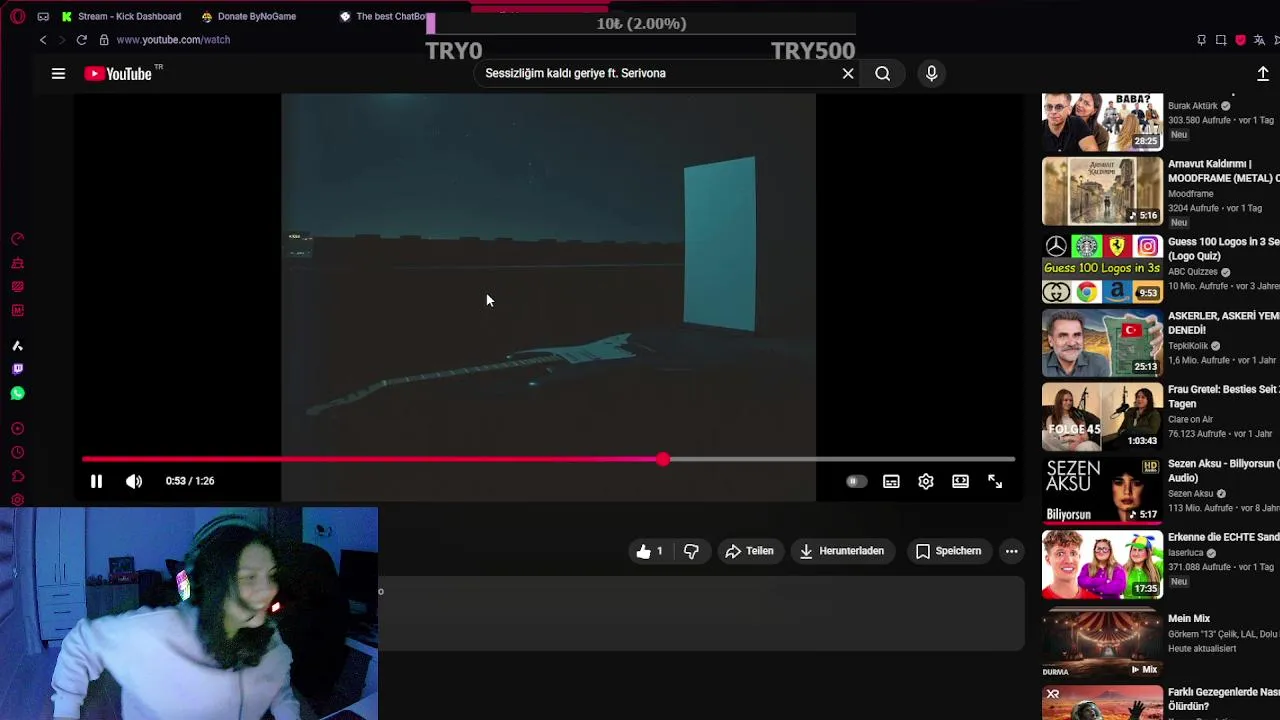Open the page translate icon

[x=1259, y=40]
